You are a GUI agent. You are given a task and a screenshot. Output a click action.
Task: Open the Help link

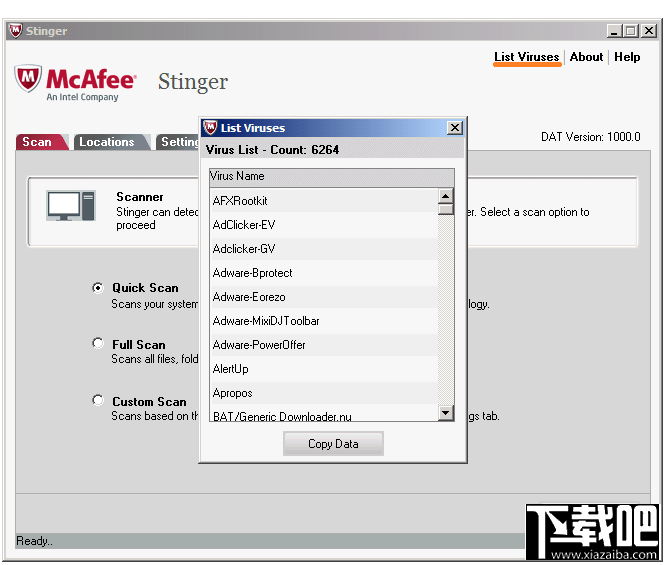coord(627,57)
